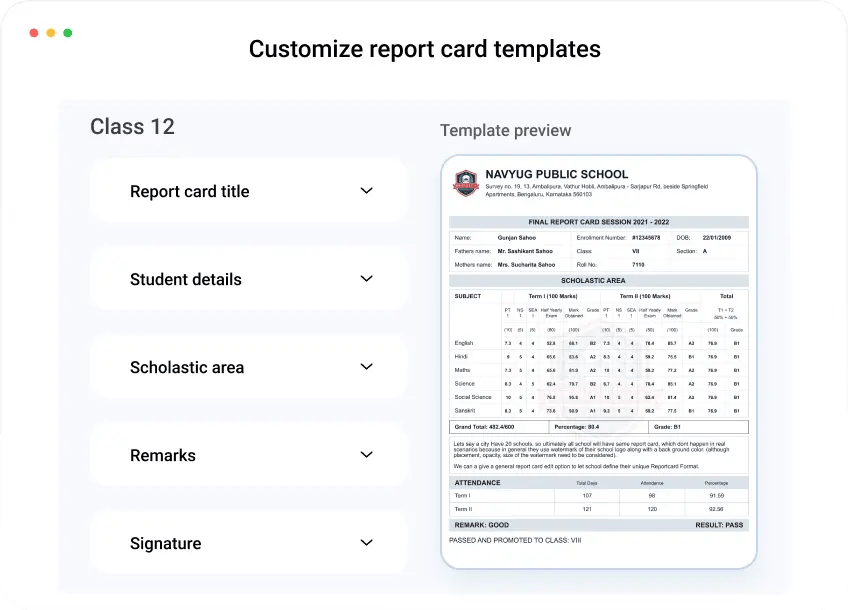Click the SCHOLASTIC AREA header bar
The image size is (848, 610).
tap(597, 281)
